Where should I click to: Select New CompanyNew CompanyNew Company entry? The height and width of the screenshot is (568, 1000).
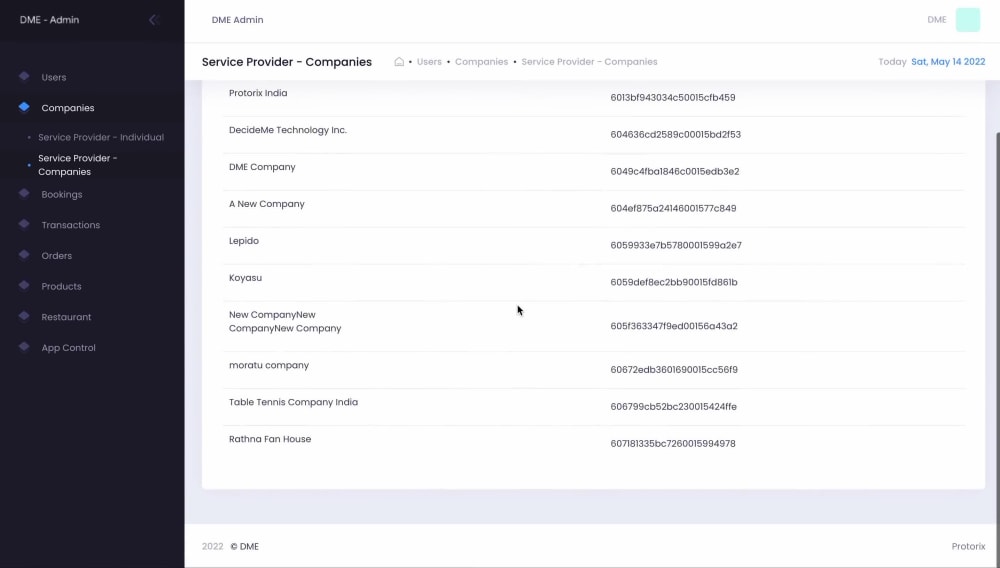click(285, 321)
